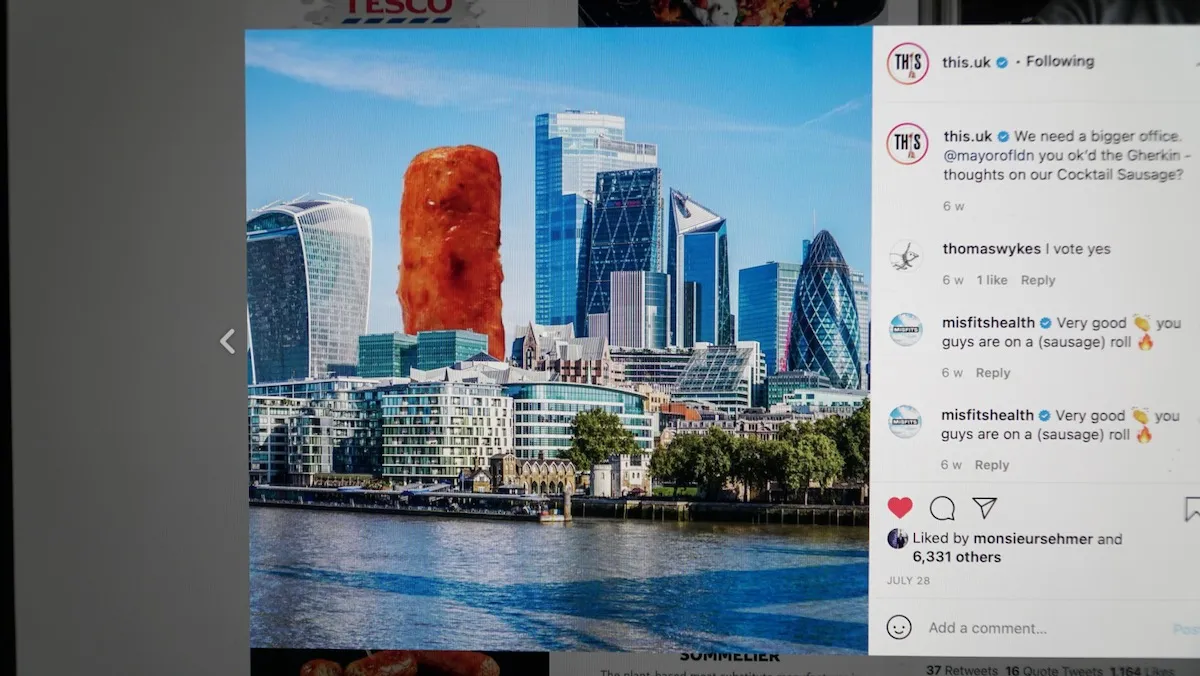The height and width of the screenshot is (676, 1200).
Task: Open monsieursehmer profile from liked by
Action: pos(1032,539)
